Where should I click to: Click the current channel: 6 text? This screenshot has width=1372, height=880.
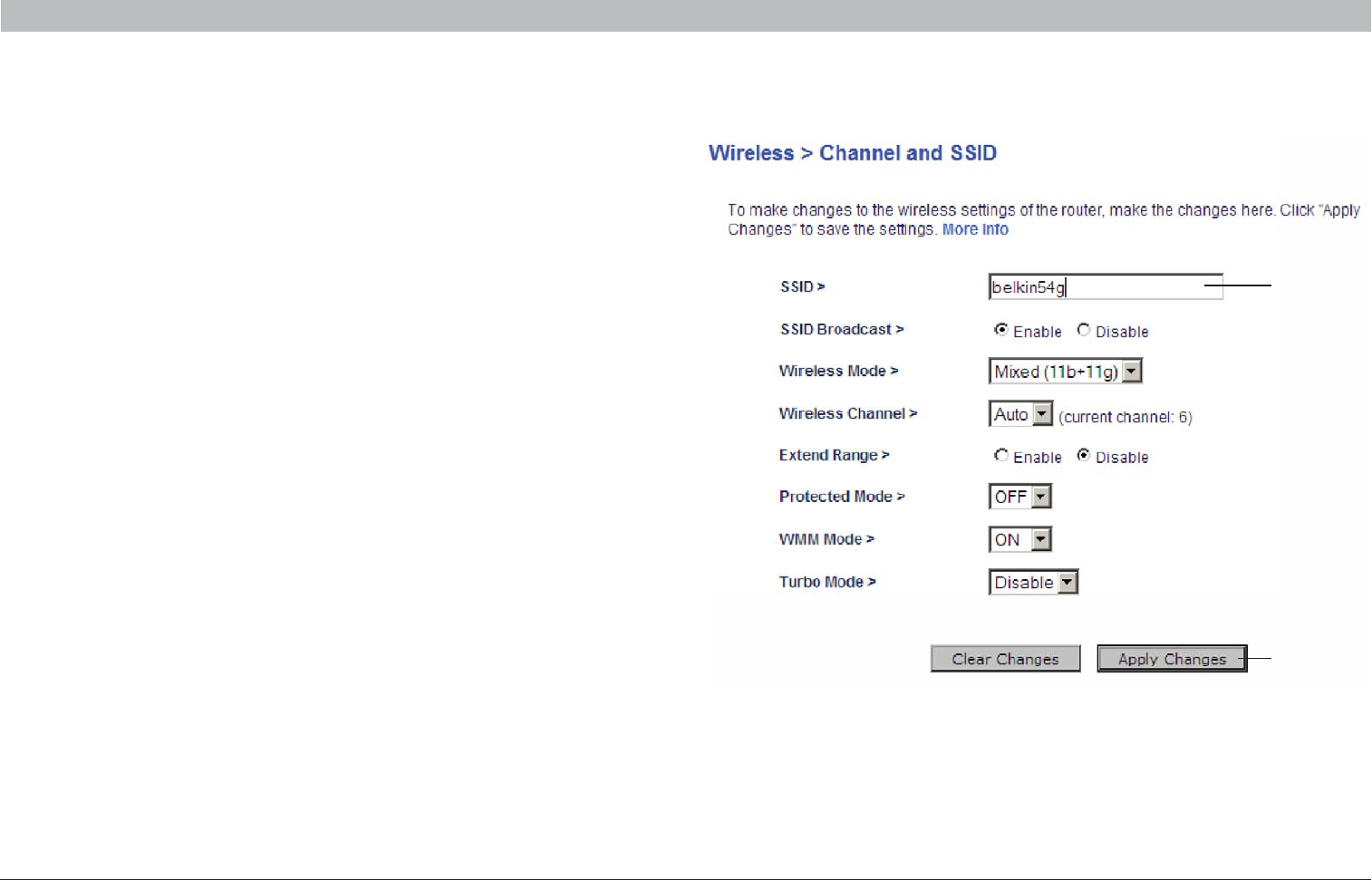tap(1126, 418)
